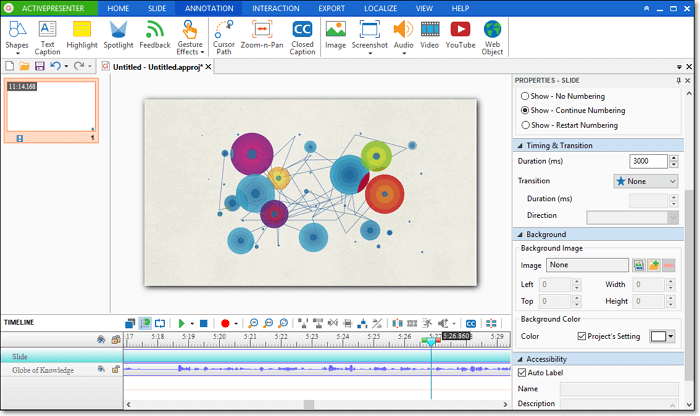
Task: Add a Highlight annotation
Action: point(82,36)
